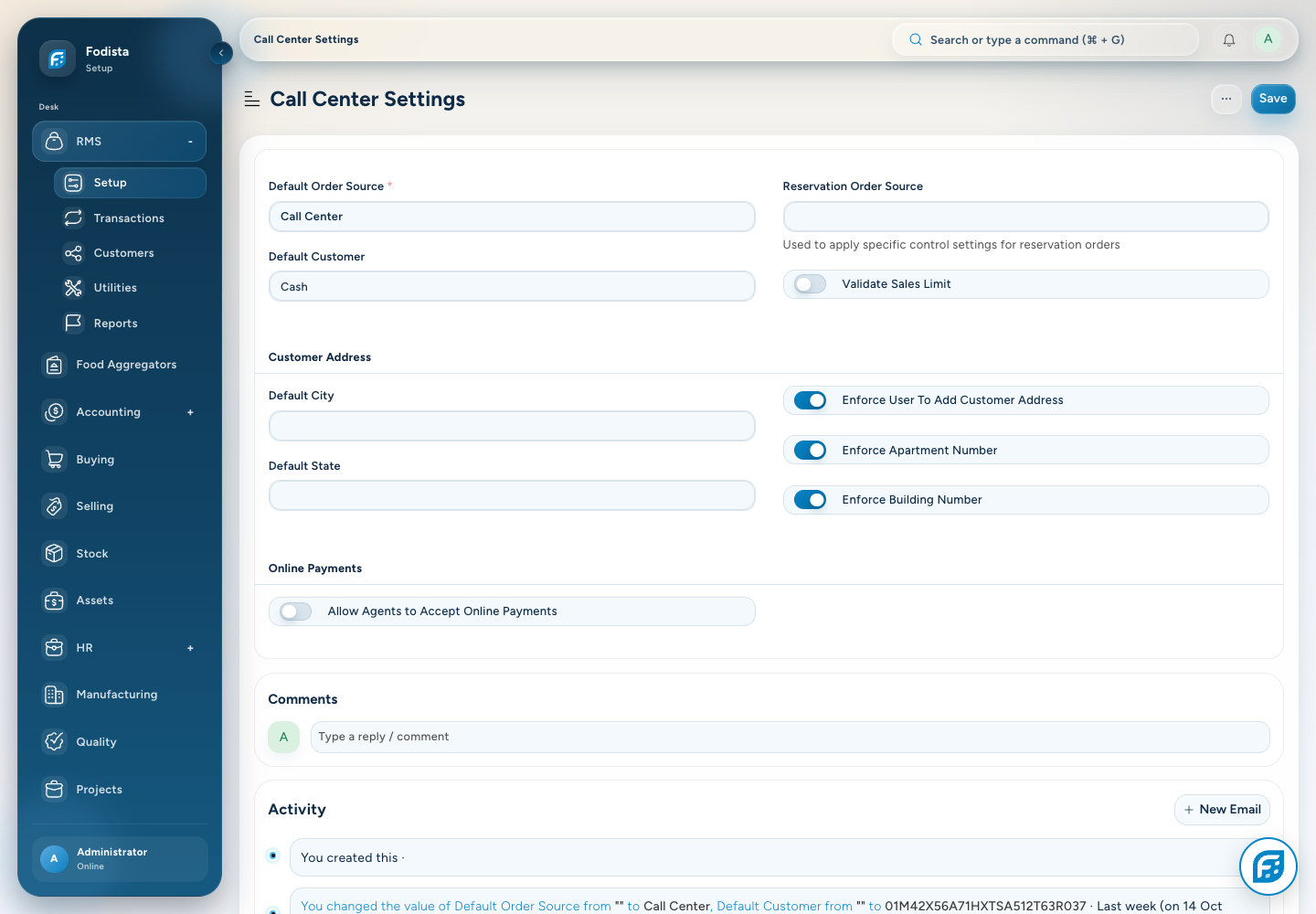Viewport: 1316px width, 914px height.
Task: Click Call Center Settings breadcrumb
Action: 306,39
